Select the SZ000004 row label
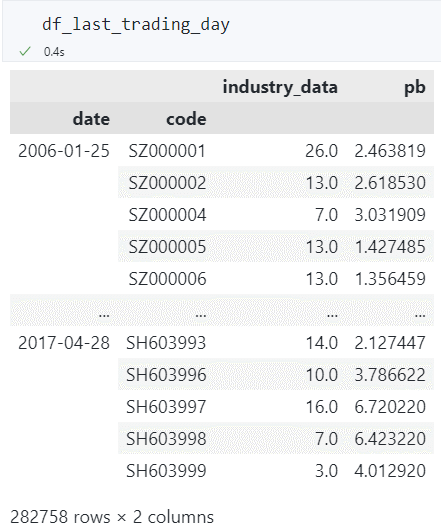Screen dimensions: 441x532 point(167,214)
